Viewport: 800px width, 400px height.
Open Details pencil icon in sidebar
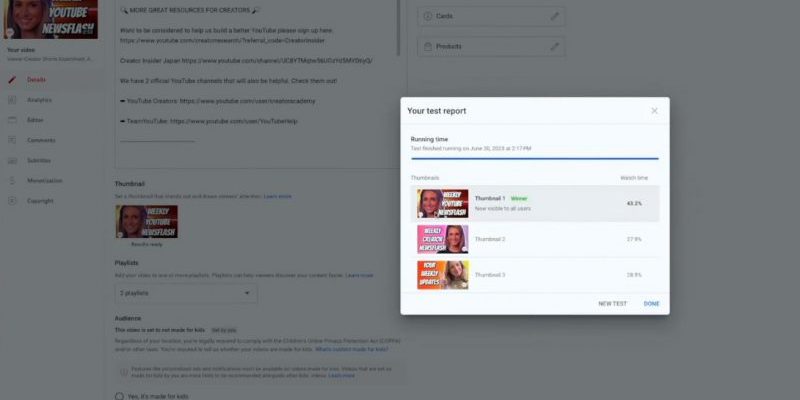12,80
